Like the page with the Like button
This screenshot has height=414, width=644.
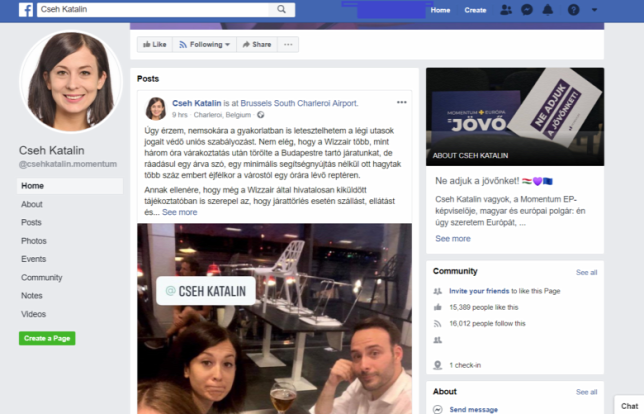point(154,44)
